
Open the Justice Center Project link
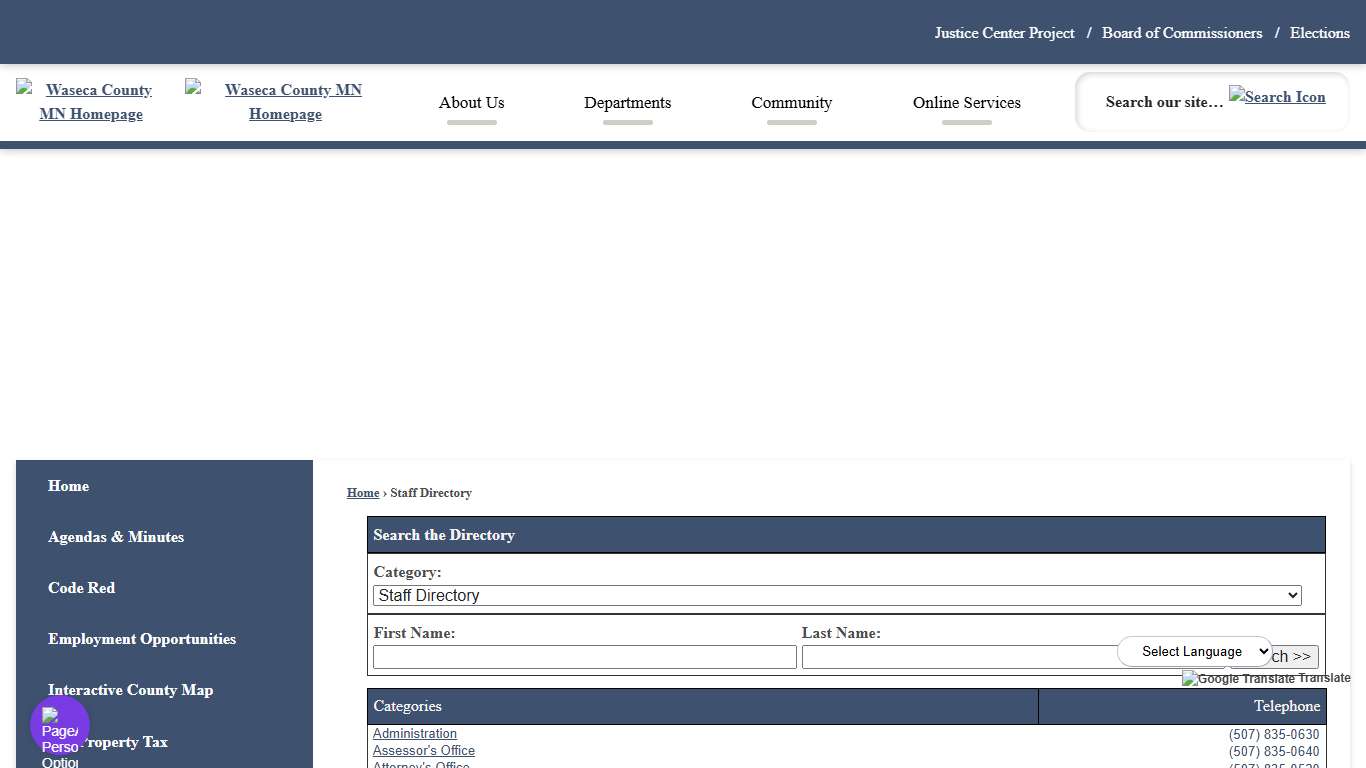[x=1004, y=32]
